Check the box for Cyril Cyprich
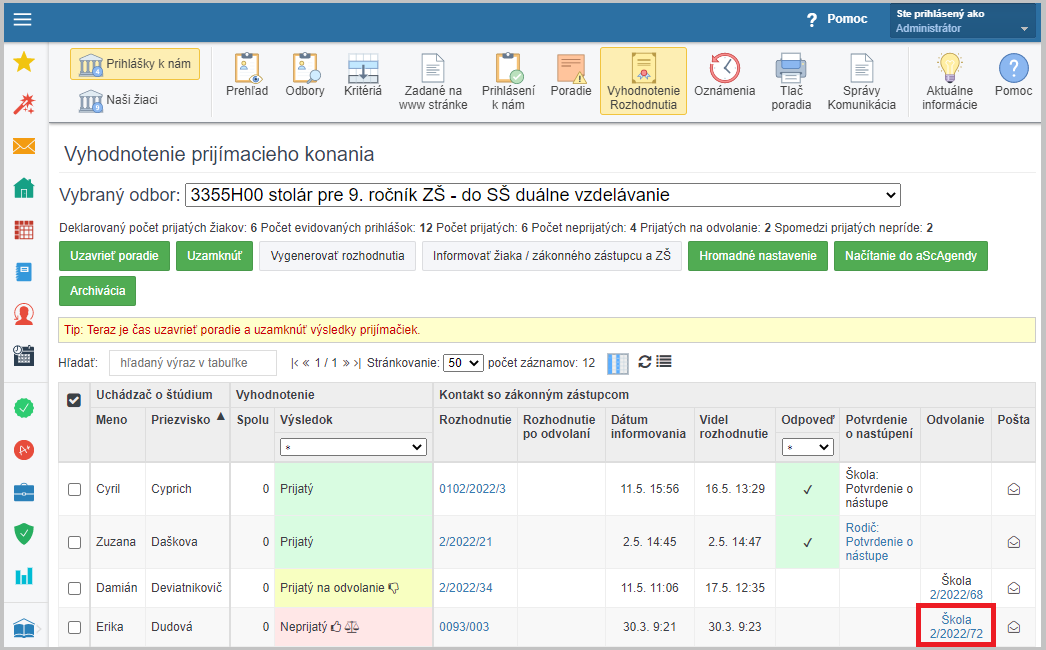 click(75, 489)
